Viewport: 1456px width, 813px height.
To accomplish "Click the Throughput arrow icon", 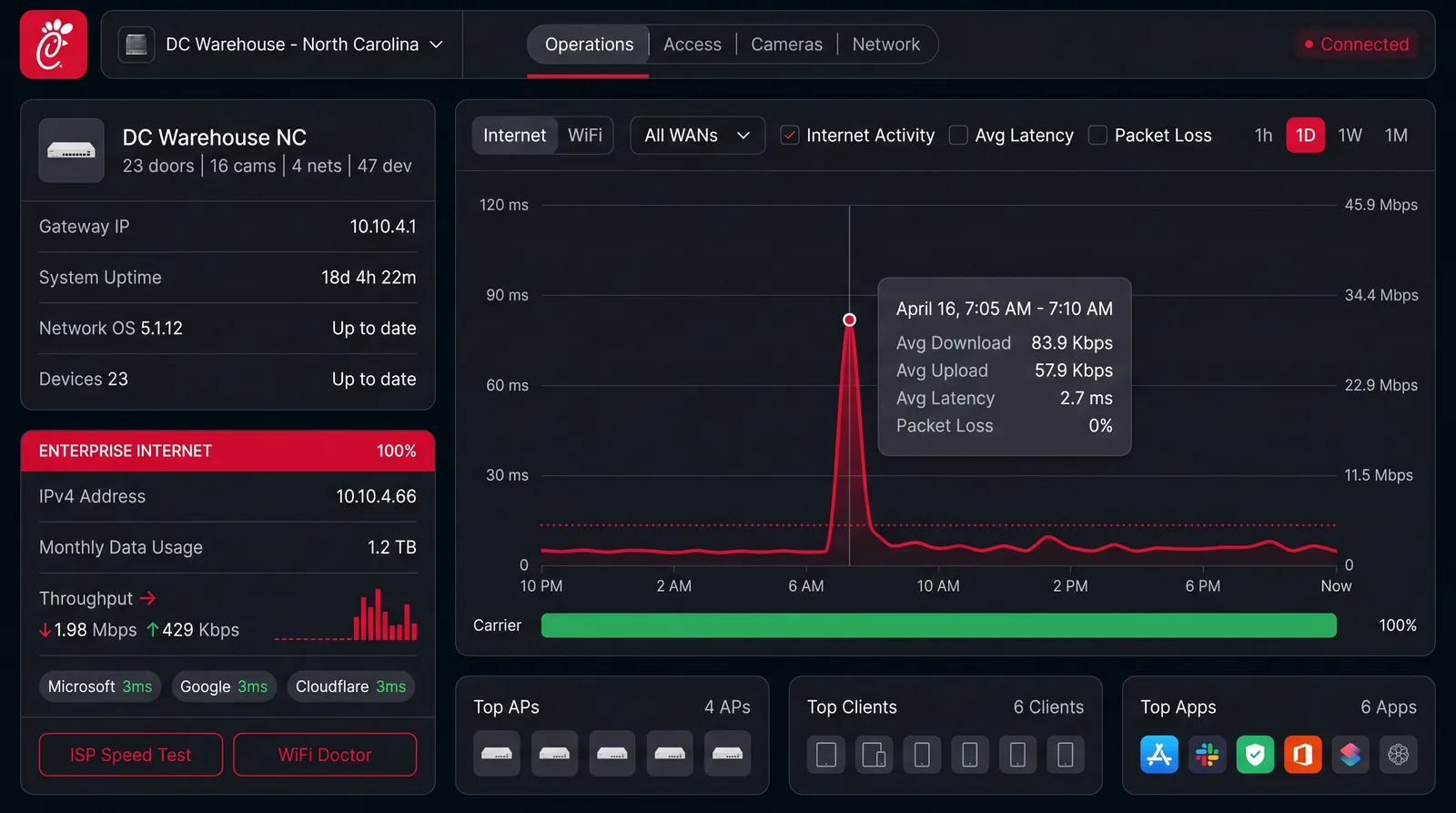I will [x=148, y=598].
